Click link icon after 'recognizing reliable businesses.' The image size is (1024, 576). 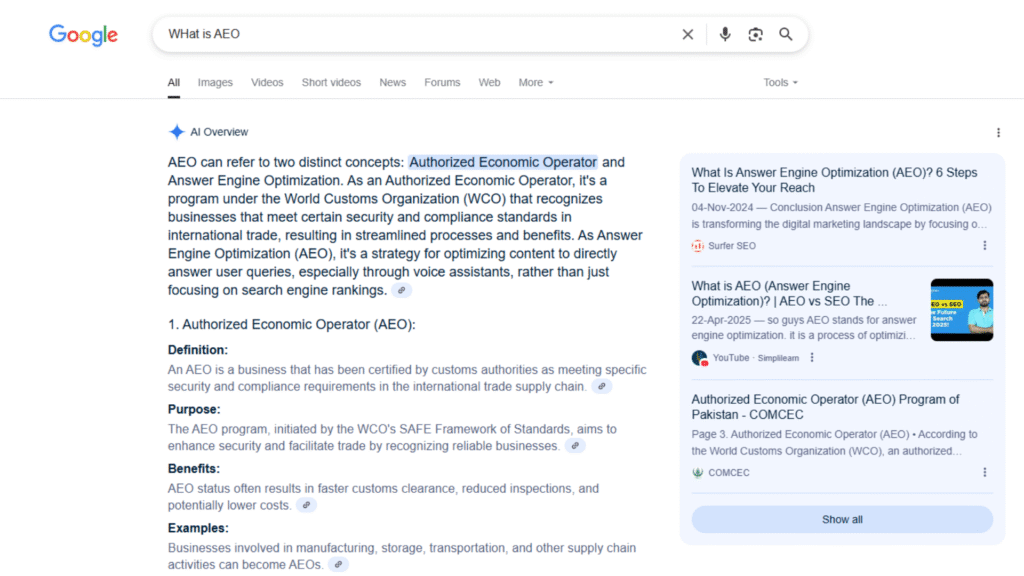pyautogui.click(x=575, y=446)
